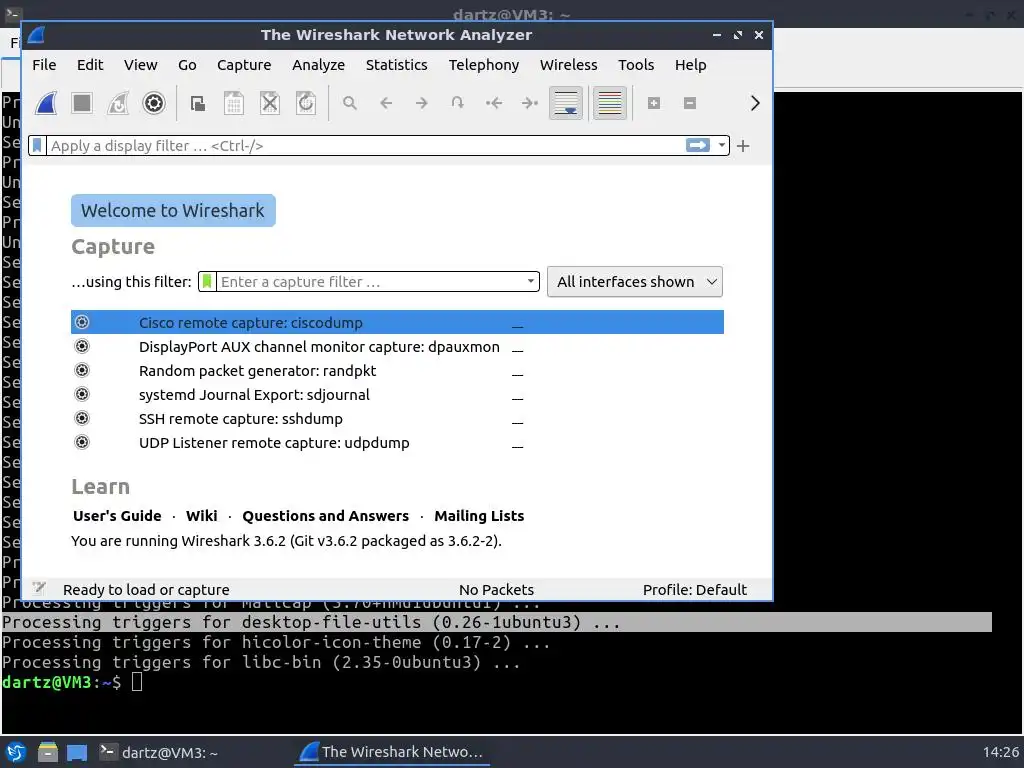Open the Go menu
1024x768 pixels.
point(187,65)
